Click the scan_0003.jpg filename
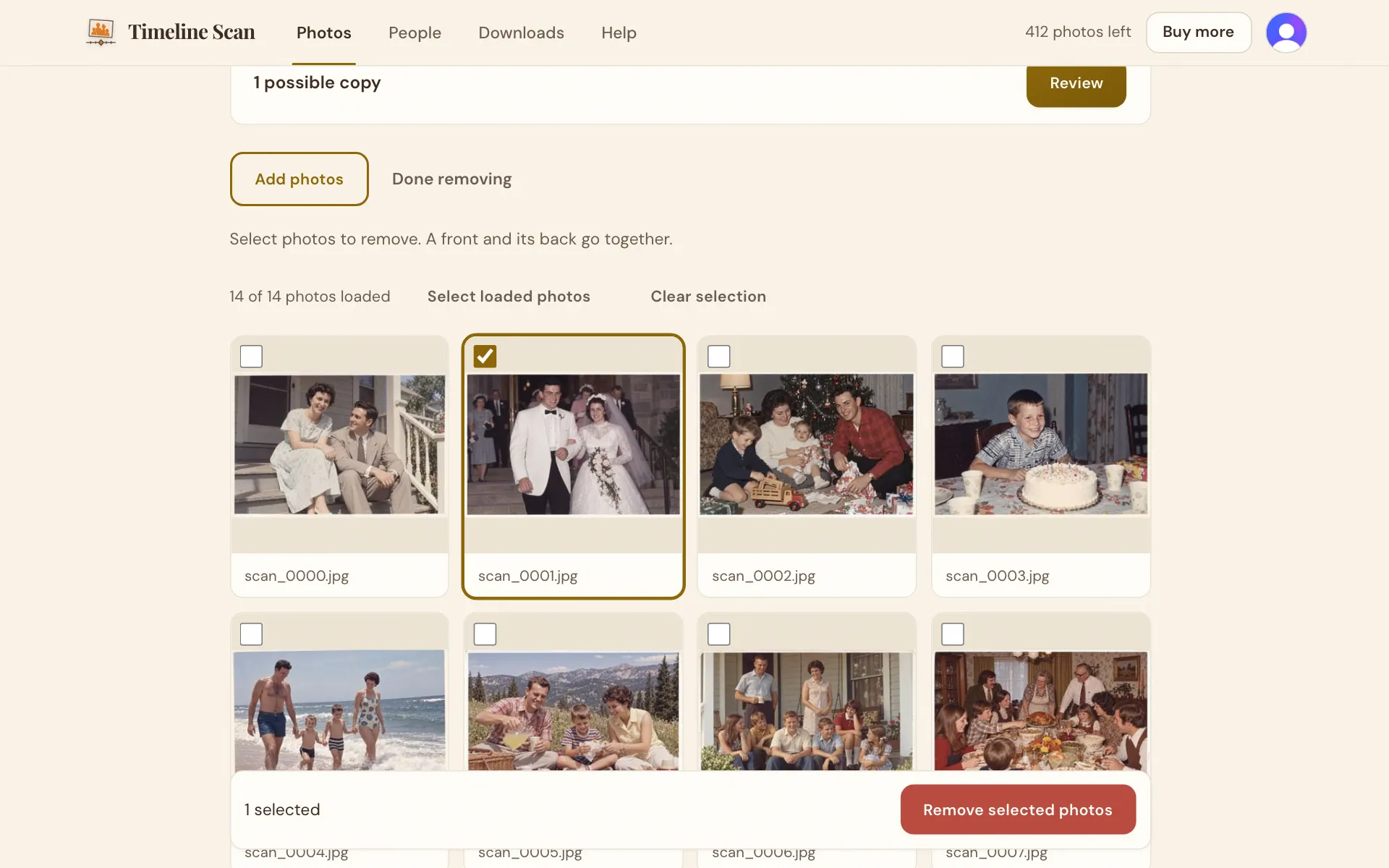1389x868 pixels. (x=997, y=576)
